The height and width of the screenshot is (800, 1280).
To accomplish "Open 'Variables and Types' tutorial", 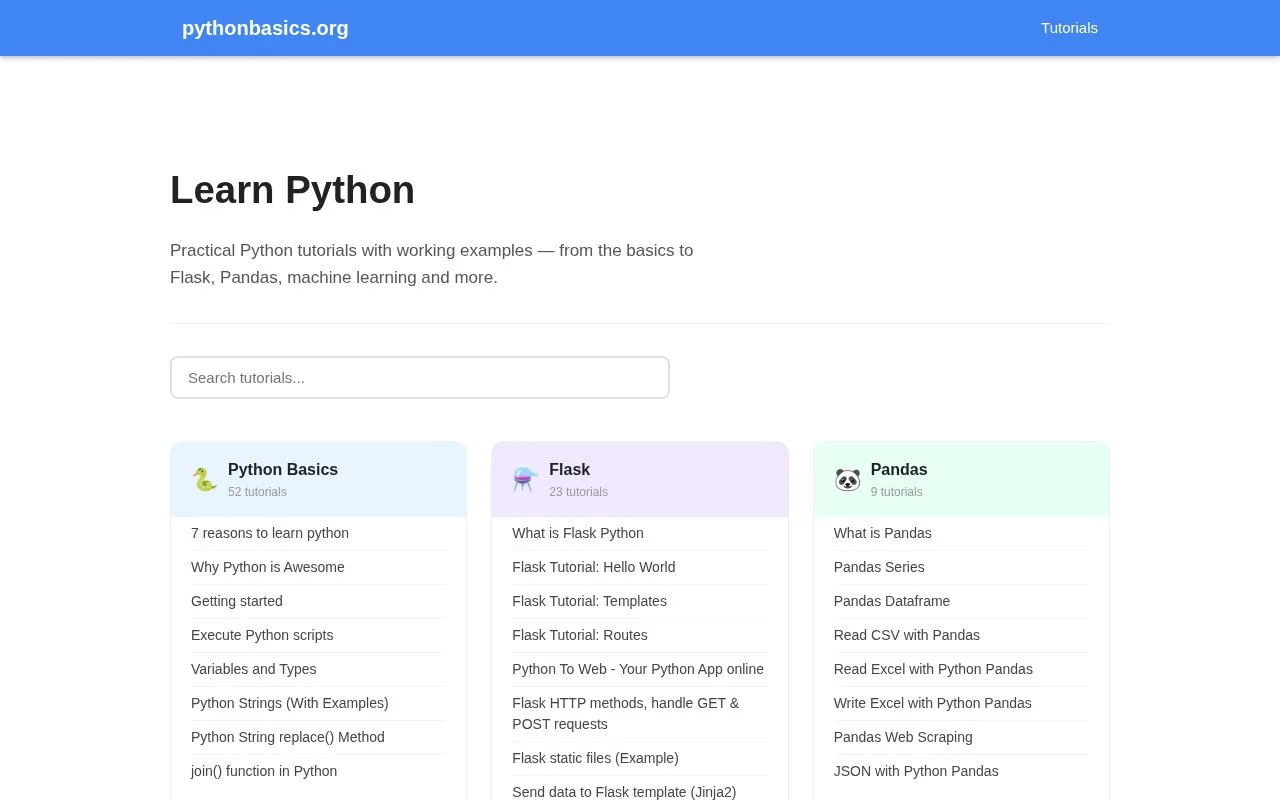I will click(x=254, y=669).
